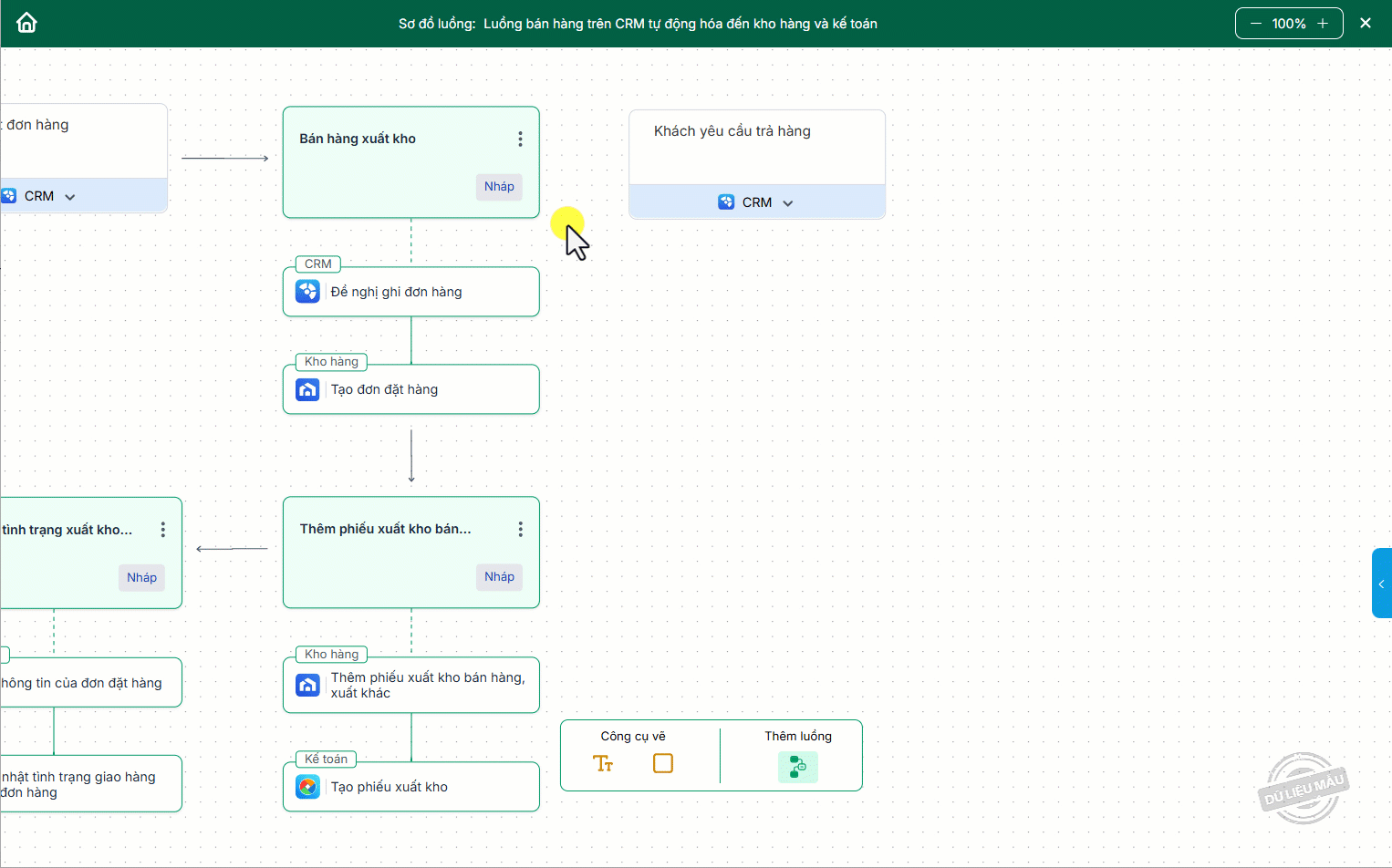Viewport: 1392px width, 868px height.
Task: Select the Đề nghị ghi đơn hàng step
Action: tap(411, 292)
